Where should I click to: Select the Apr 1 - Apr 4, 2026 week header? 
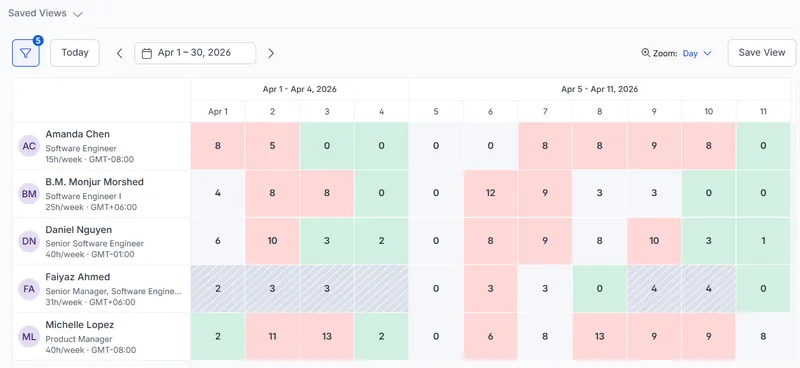coord(299,89)
